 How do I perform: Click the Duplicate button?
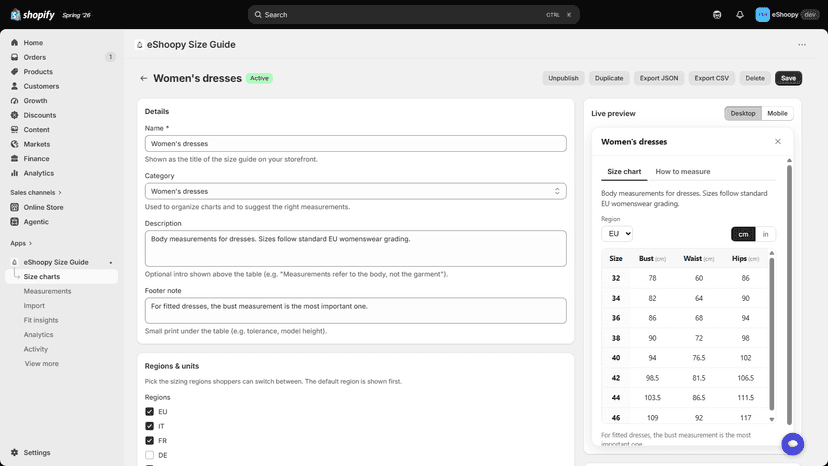608,78
